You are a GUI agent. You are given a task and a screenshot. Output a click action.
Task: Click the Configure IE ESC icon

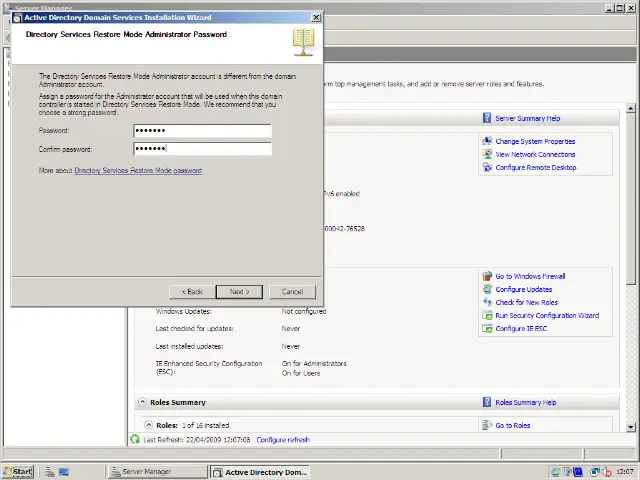click(x=487, y=329)
